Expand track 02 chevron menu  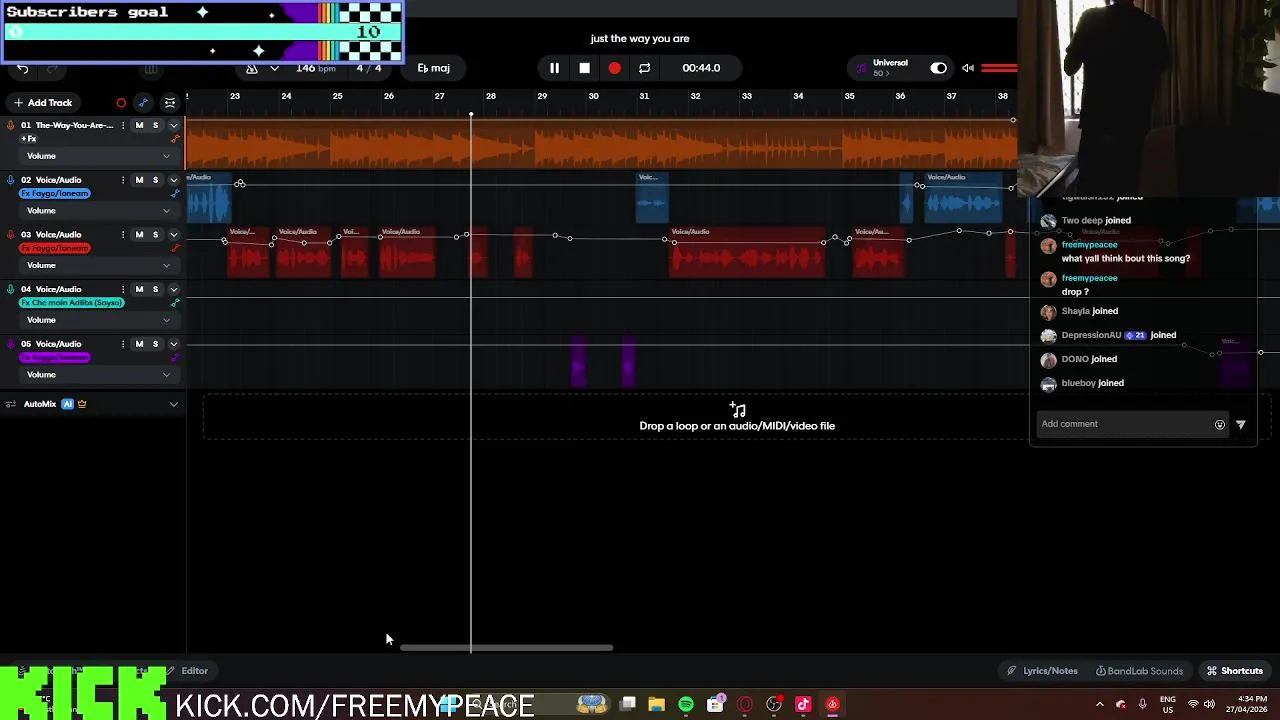(x=173, y=180)
